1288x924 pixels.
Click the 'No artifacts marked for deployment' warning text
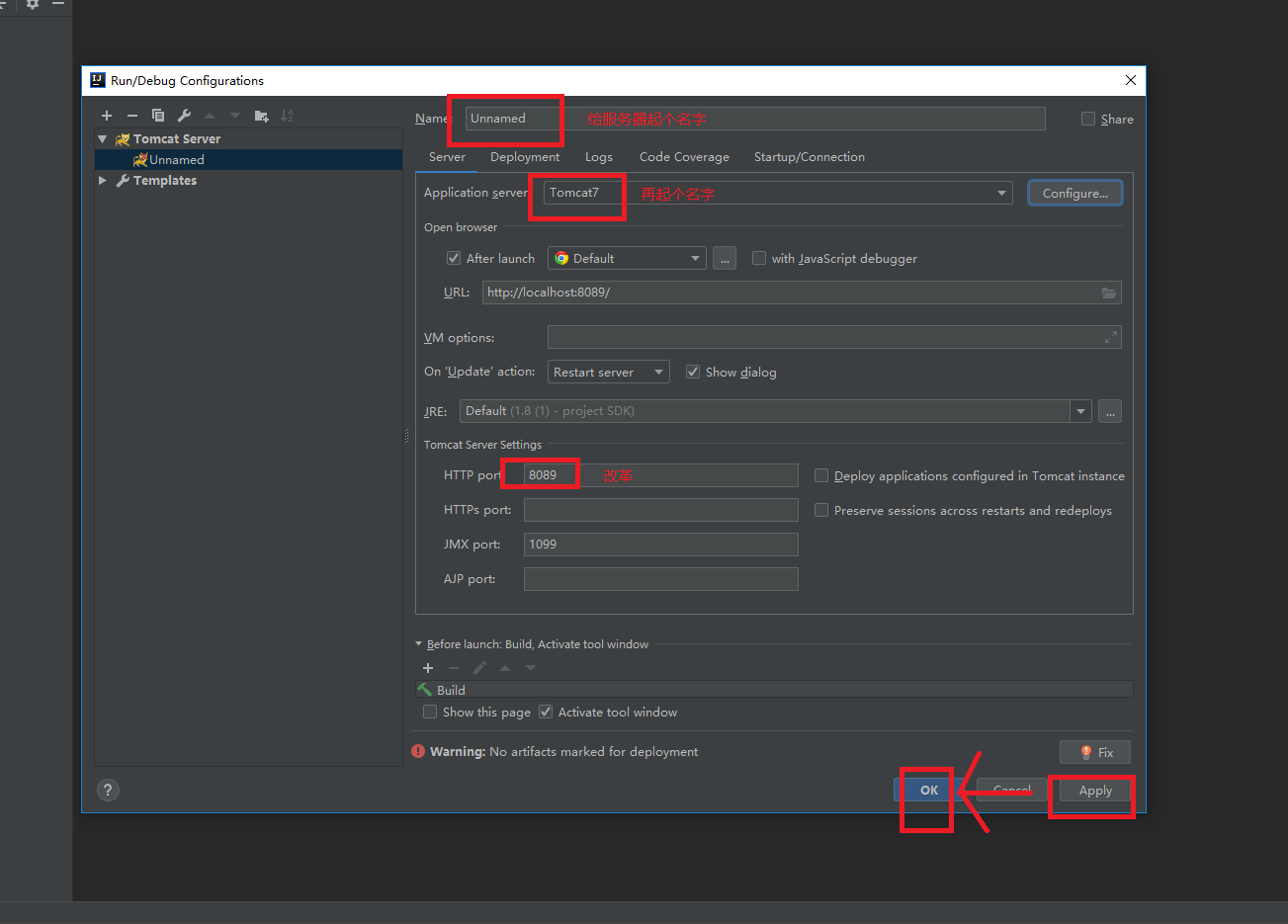(x=593, y=752)
